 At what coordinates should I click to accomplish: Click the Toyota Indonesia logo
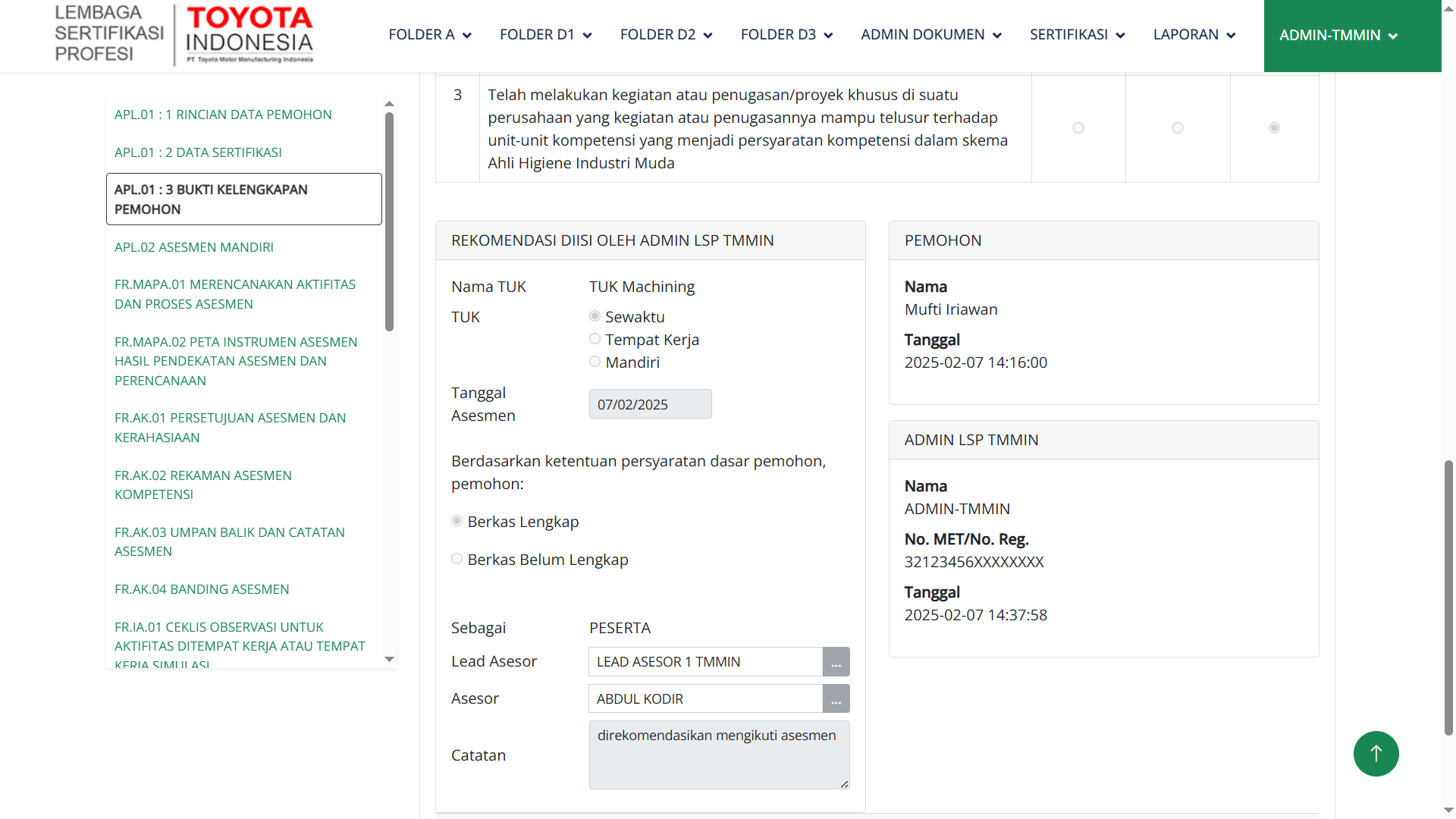coord(249,35)
